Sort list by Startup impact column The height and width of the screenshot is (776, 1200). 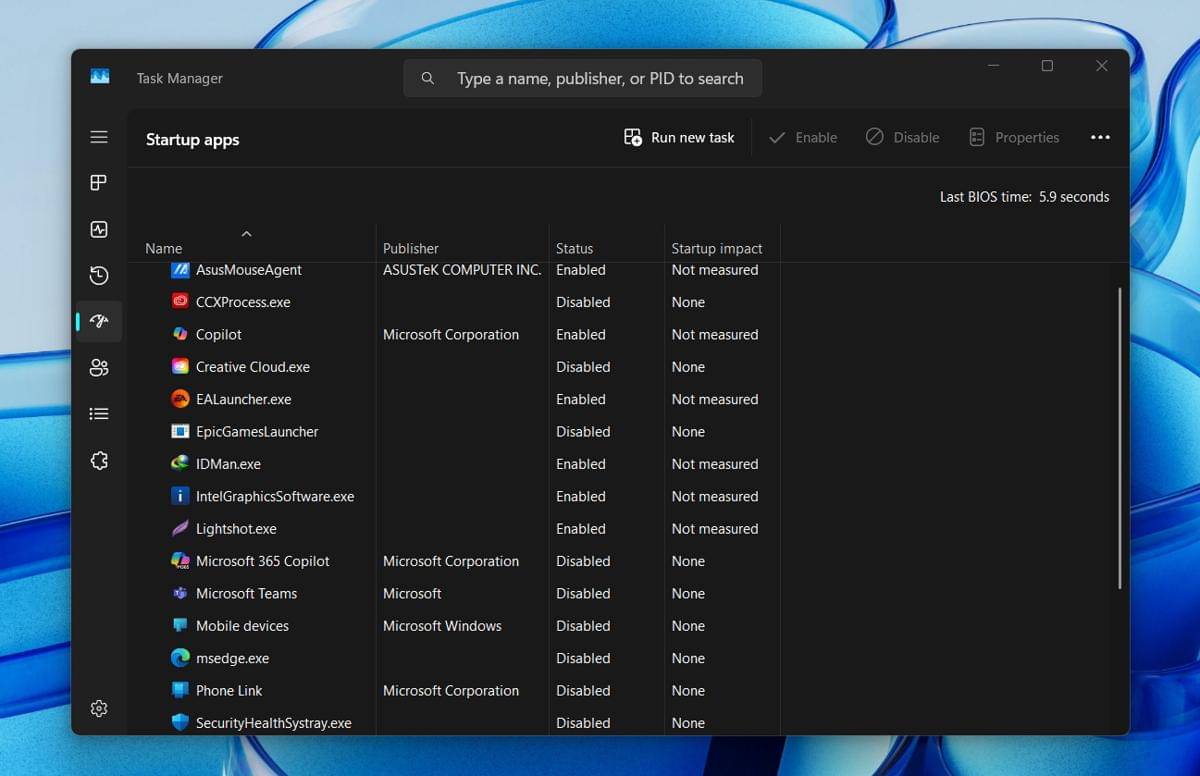click(x=718, y=248)
